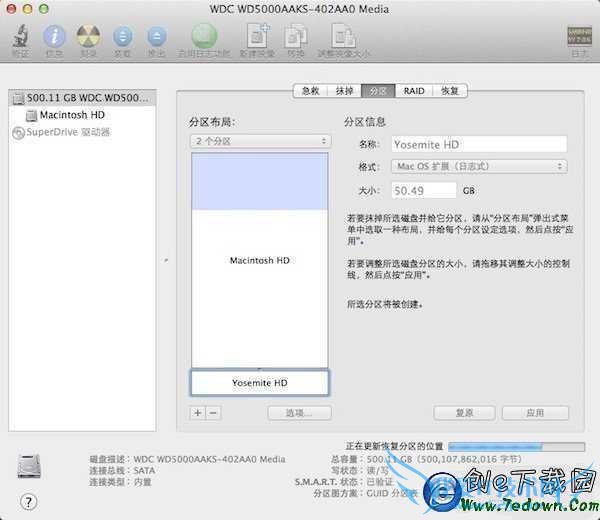
Task: Click the hard disk icon in info footer
Action: tap(29, 466)
